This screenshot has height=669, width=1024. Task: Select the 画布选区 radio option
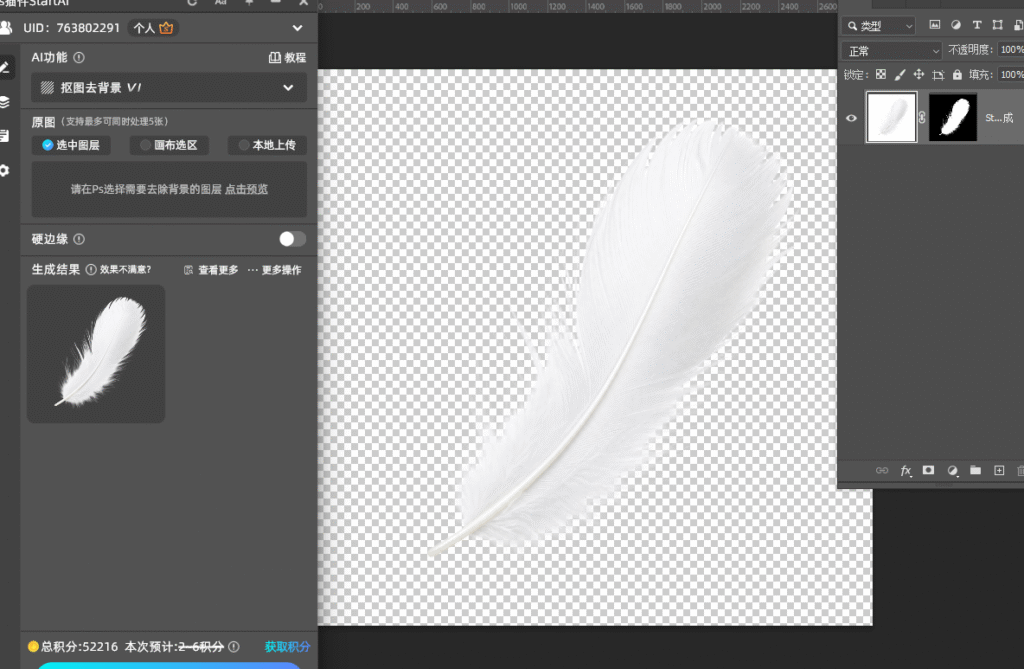pos(169,145)
